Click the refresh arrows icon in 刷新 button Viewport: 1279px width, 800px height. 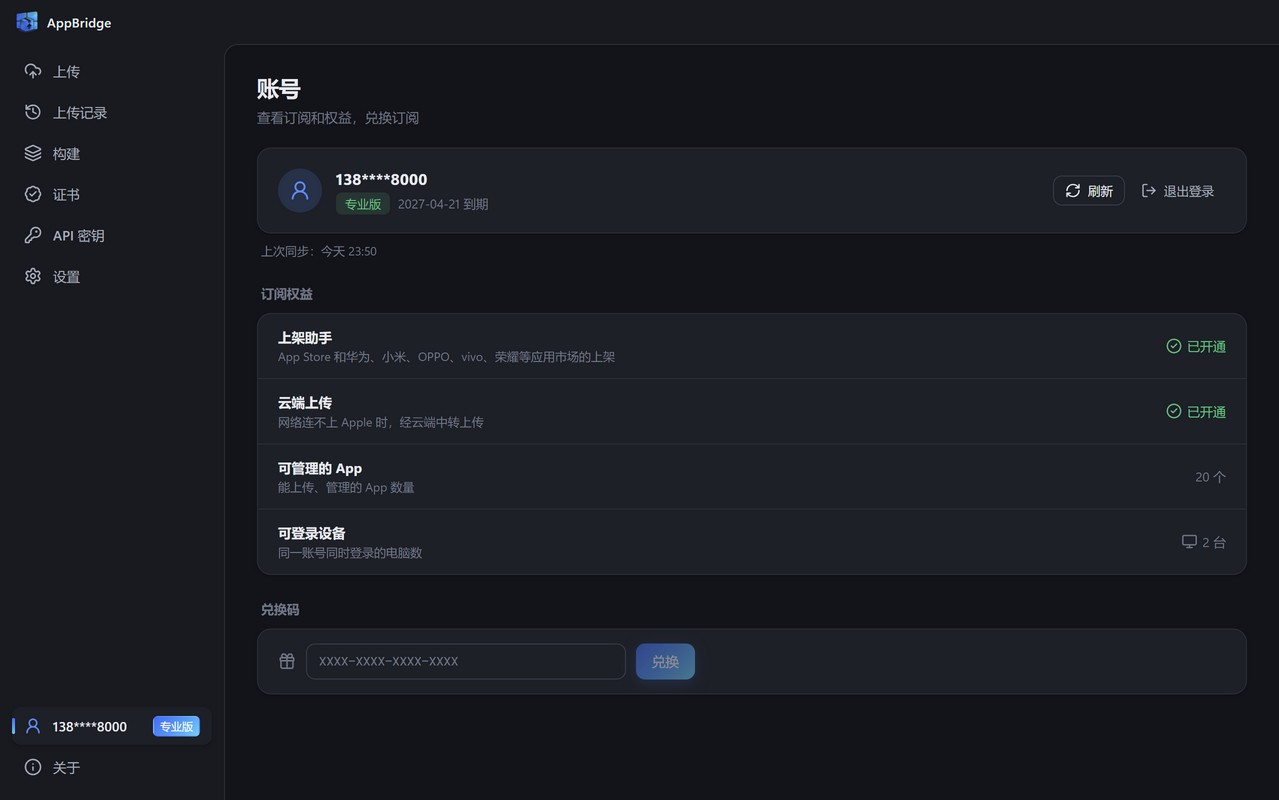coord(1073,190)
